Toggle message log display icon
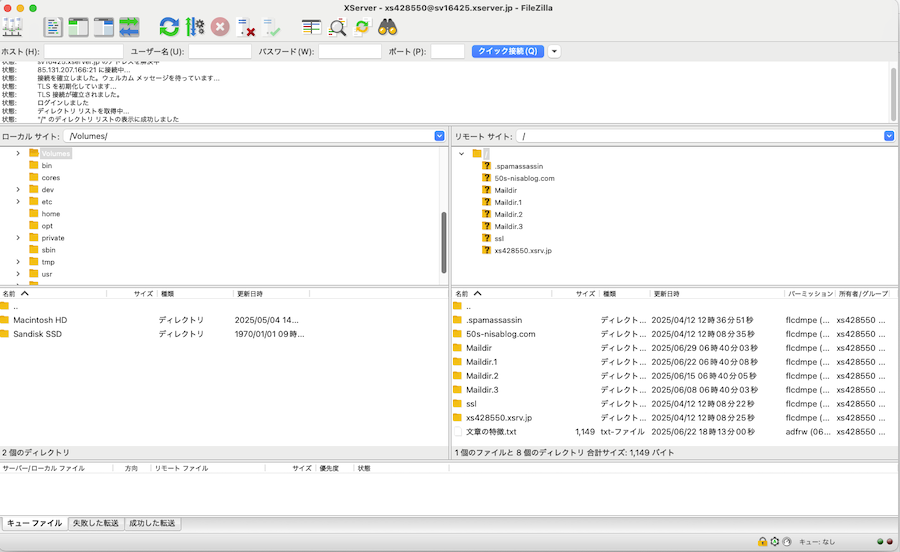The image size is (900, 552). click(53, 27)
